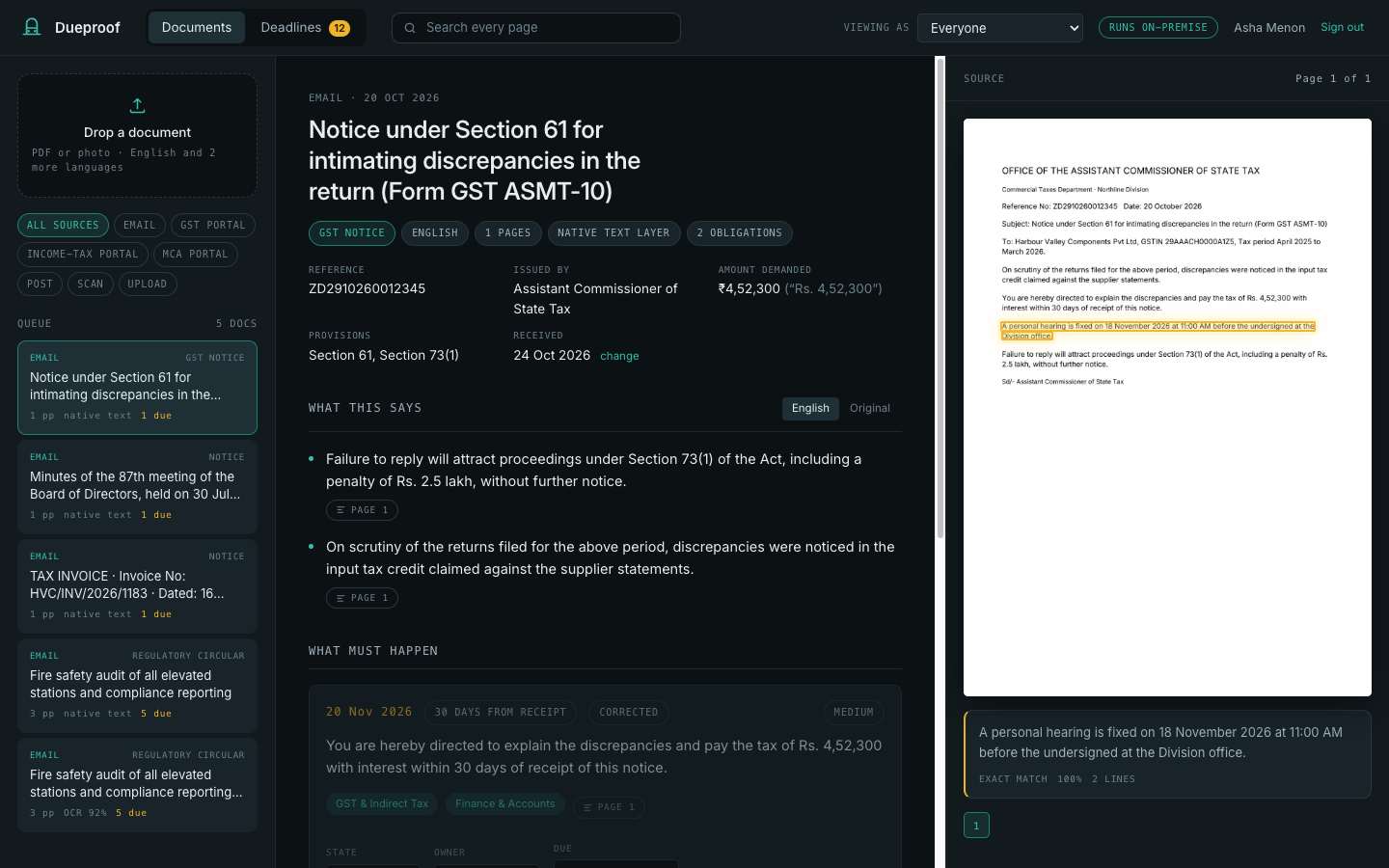Open the Viewing As dropdown

click(1000, 28)
